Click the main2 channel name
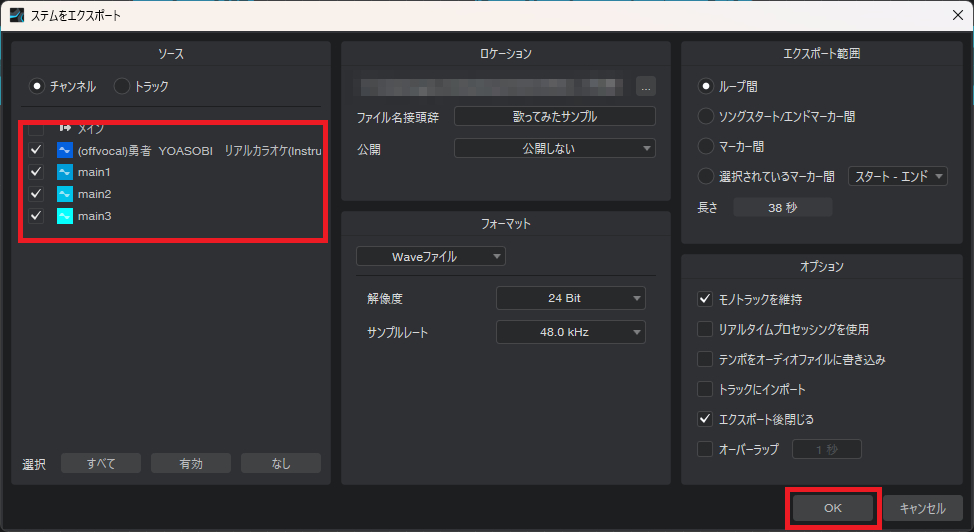 click(x=94, y=194)
